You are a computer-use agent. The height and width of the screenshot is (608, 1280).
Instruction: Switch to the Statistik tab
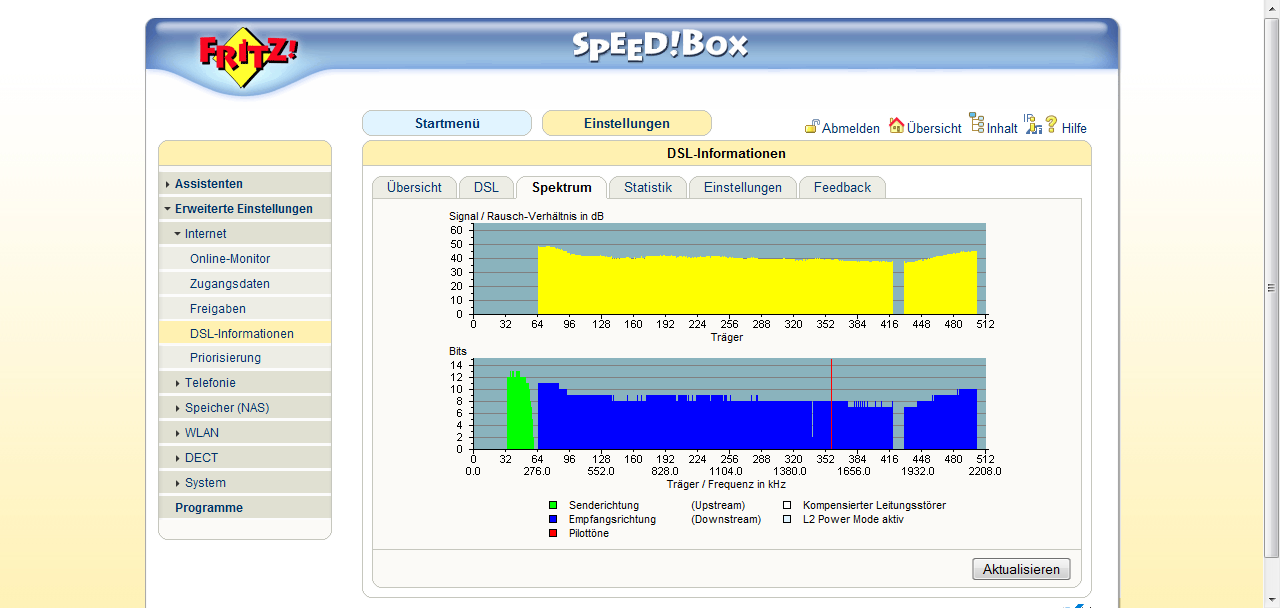647,188
